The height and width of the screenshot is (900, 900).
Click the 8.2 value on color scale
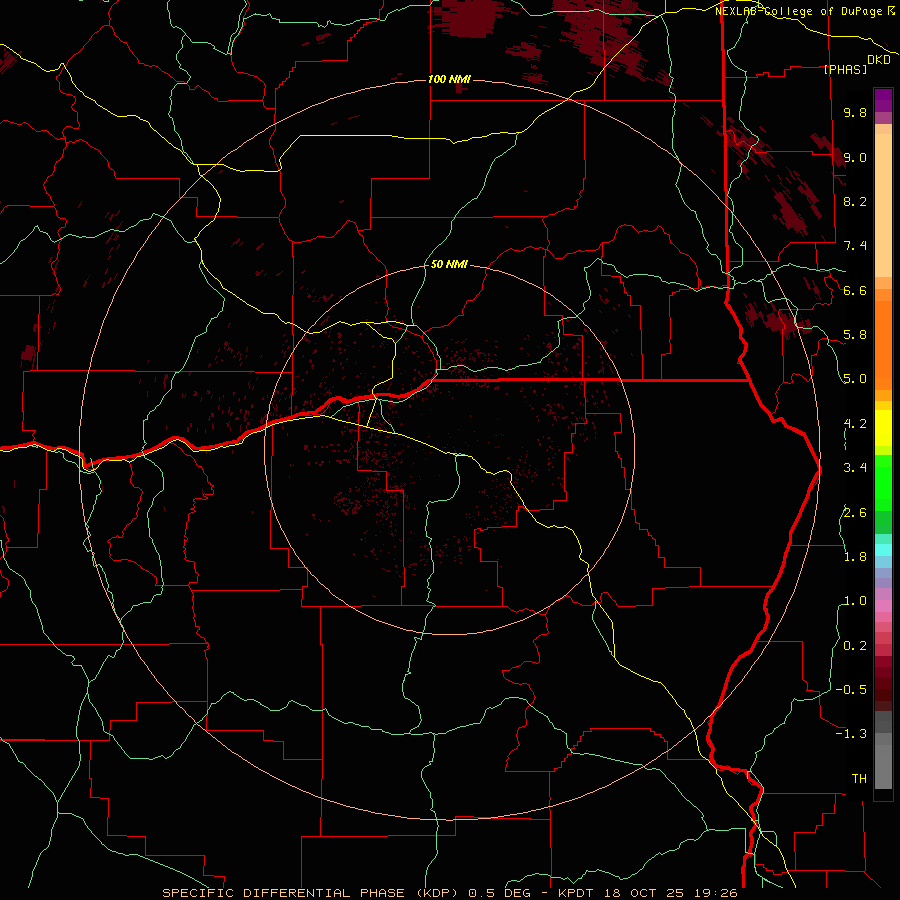click(x=855, y=201)
